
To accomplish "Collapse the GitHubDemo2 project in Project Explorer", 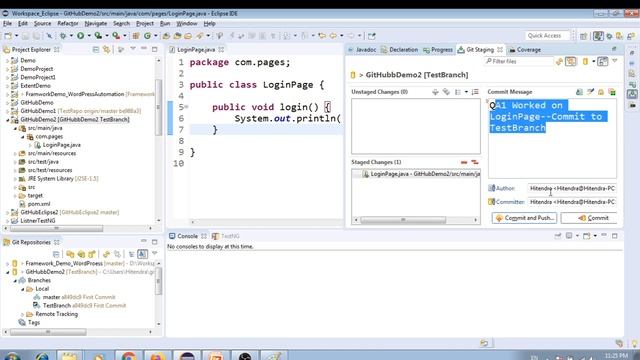I will pos(7,120).
